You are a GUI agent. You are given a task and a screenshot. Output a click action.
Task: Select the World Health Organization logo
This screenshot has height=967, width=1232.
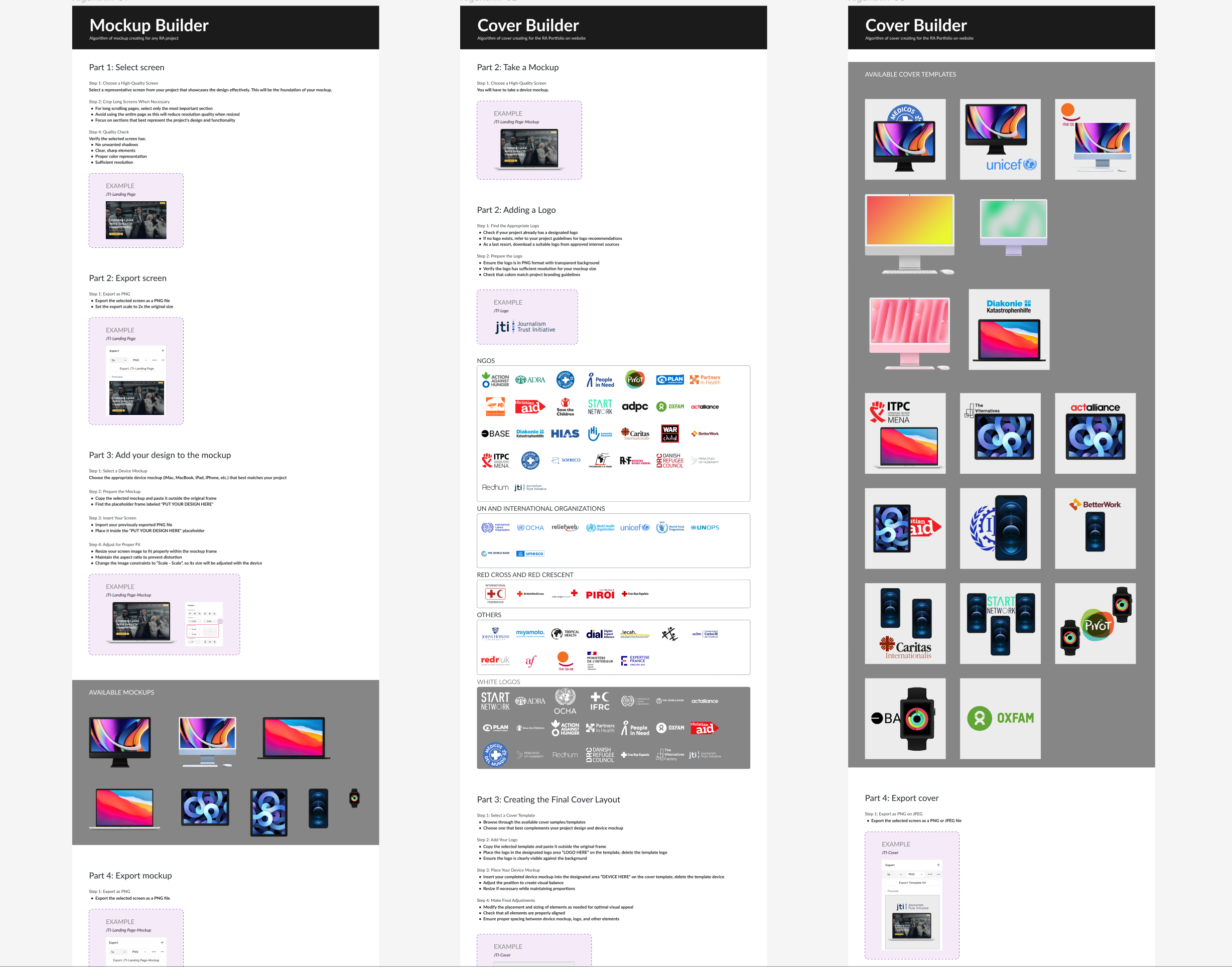600,528
